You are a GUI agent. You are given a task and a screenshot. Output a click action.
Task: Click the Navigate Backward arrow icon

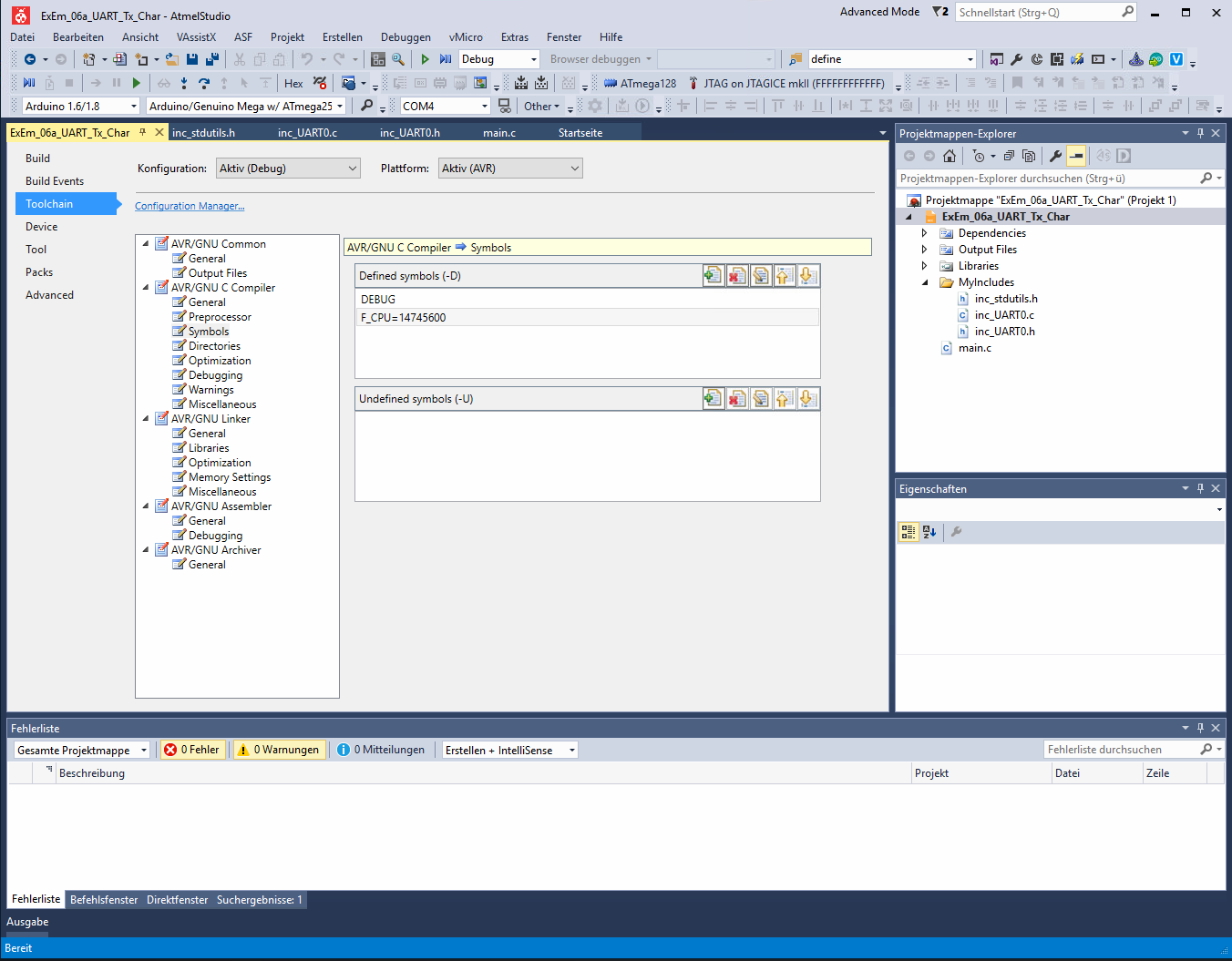30,59
